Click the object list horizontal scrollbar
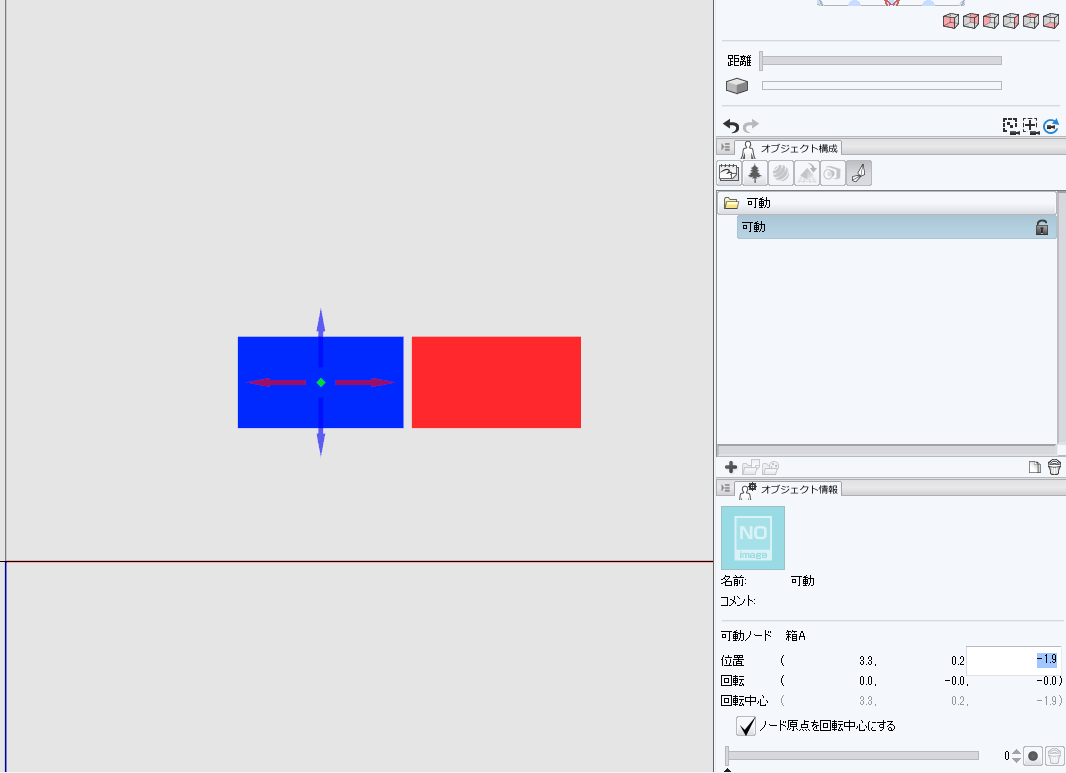 pos(887,450)
